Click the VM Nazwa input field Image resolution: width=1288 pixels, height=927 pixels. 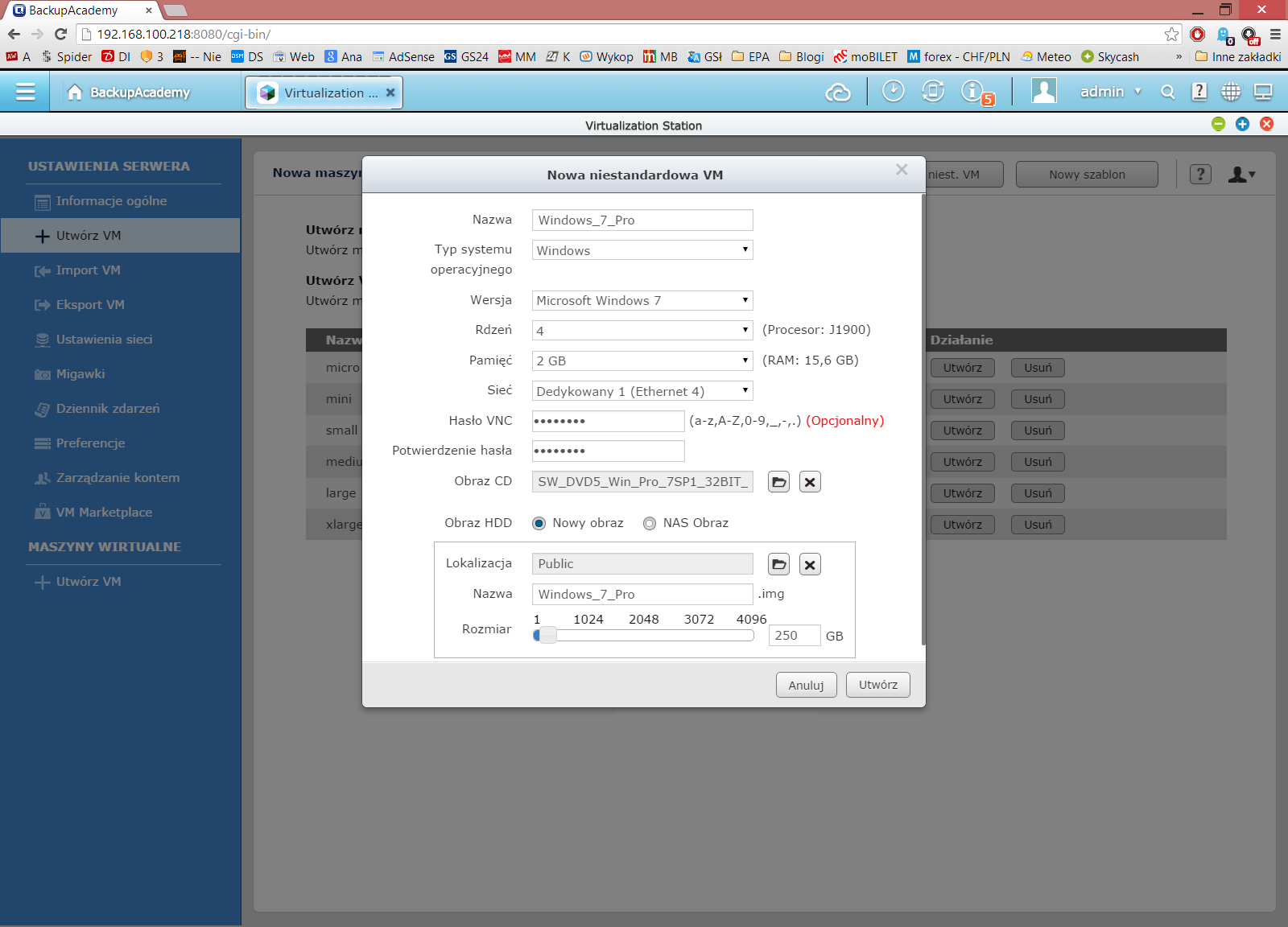tap(642, 220)
